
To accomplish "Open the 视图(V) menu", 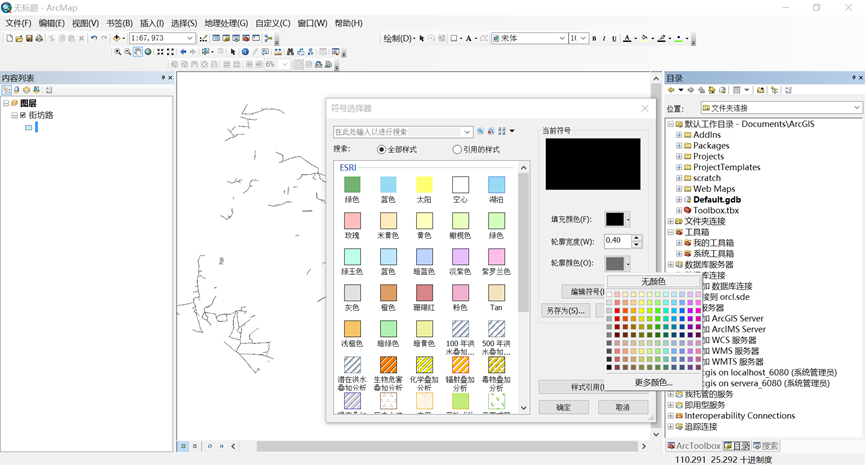I will pyautogui.click(x=86, y=23).
